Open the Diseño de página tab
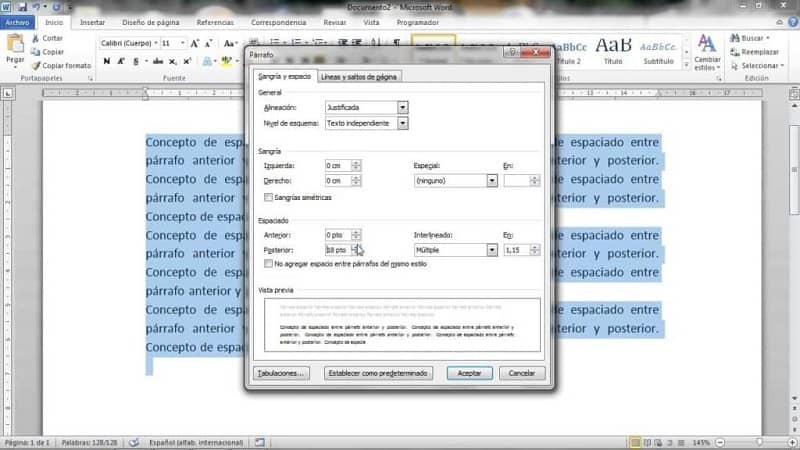Image resolution: width=800 pixels, height=450 pixels. pyautogui.click(x=151, y=22)
